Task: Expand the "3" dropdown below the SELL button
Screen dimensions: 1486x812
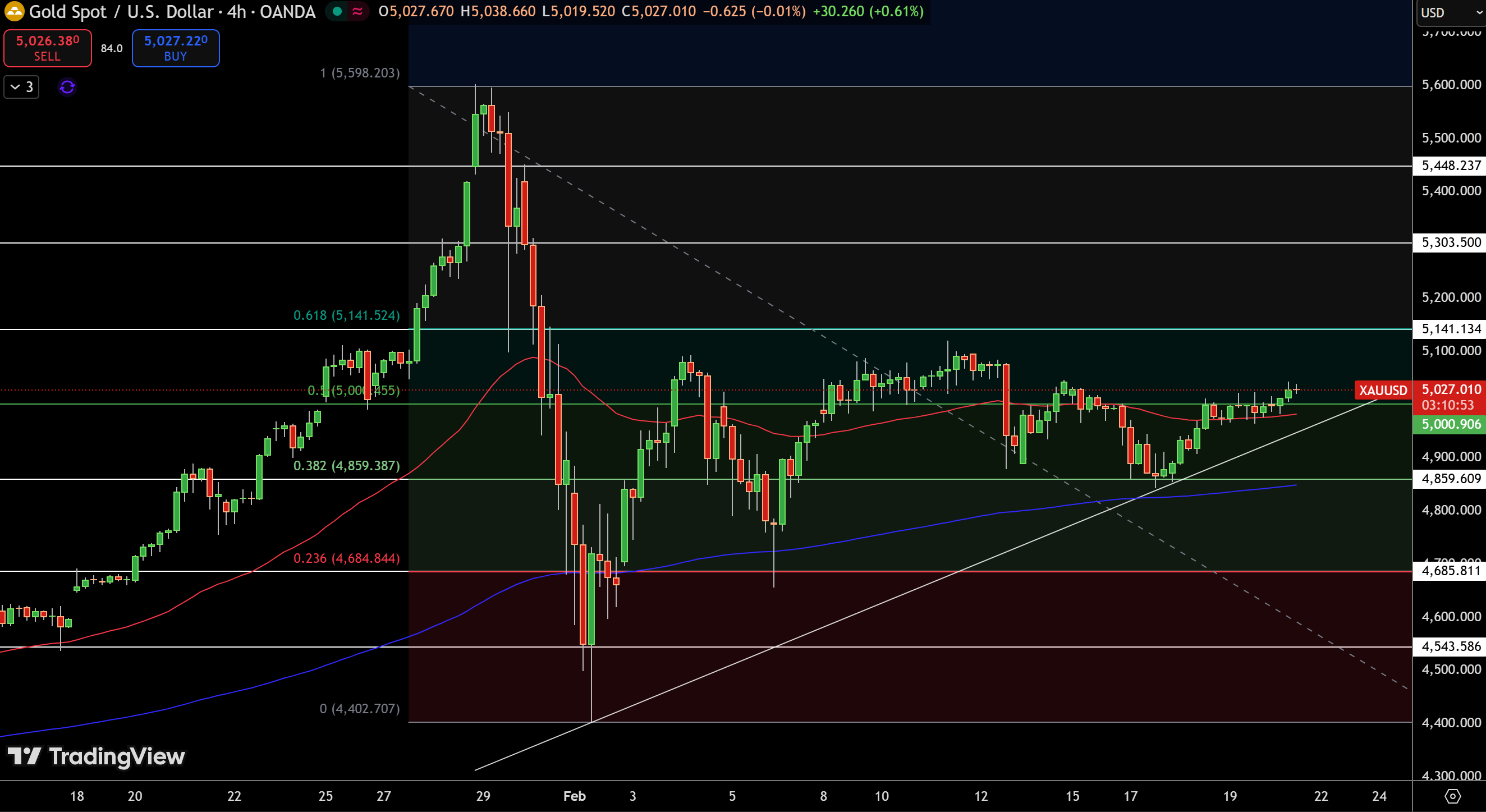Action: (x=21, y=87)
